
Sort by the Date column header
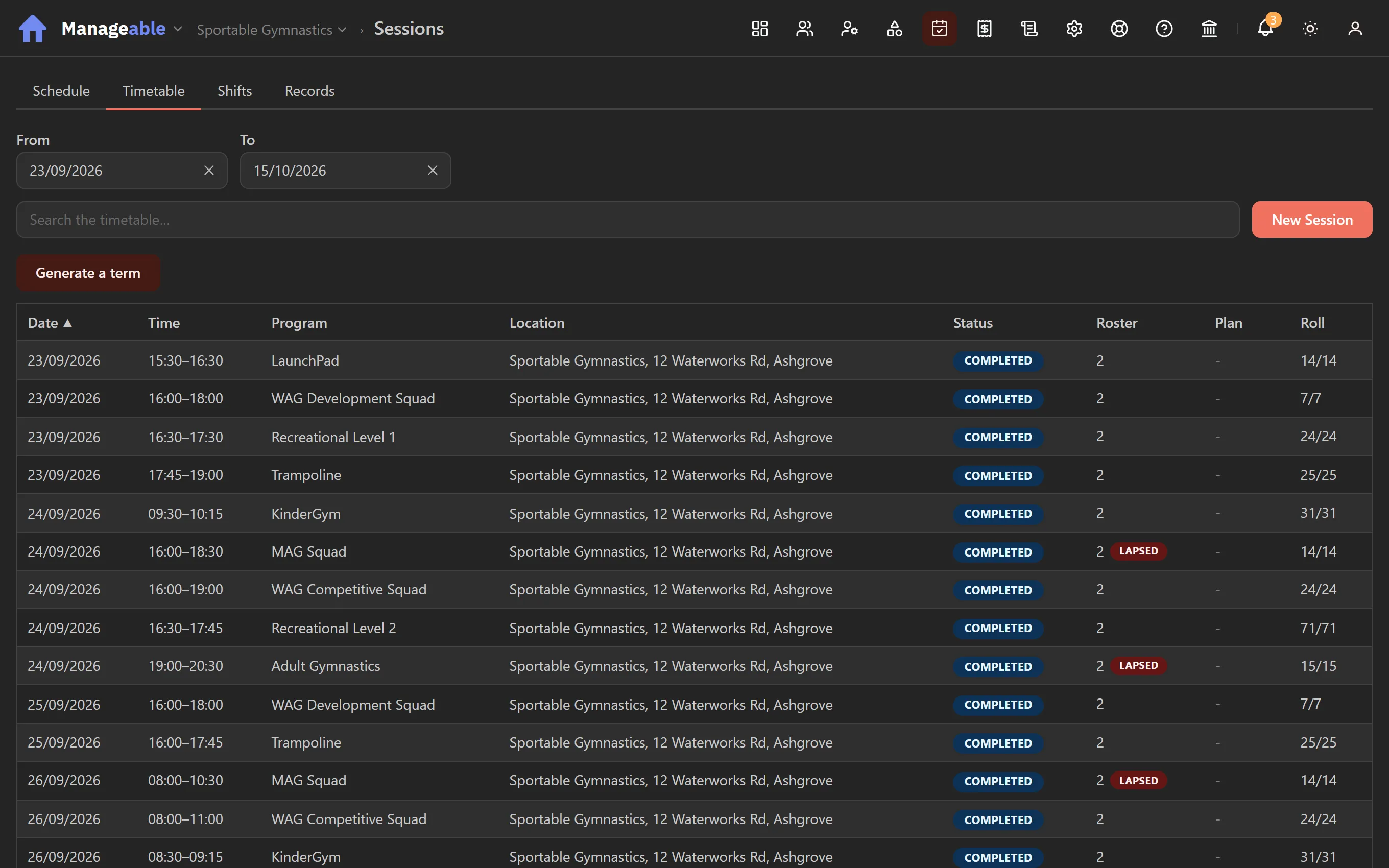click(50, 323)
